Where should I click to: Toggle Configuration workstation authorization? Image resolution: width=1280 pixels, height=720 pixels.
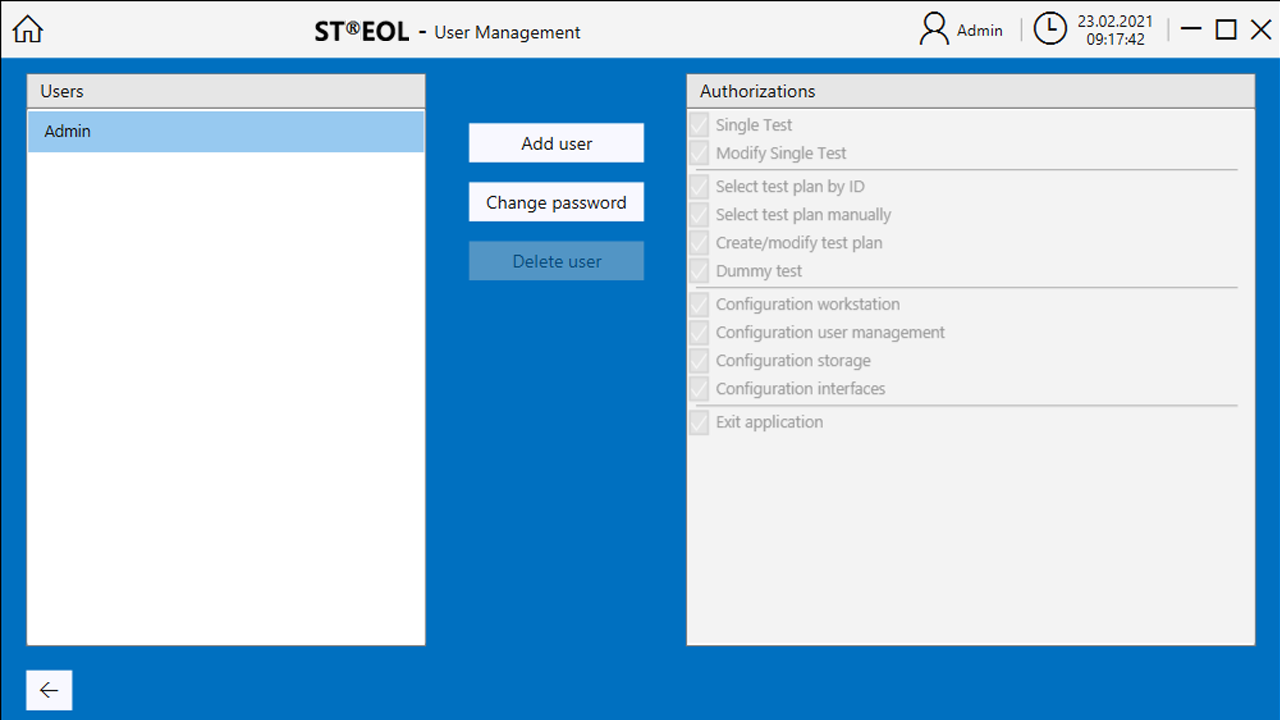pos(699,305)
